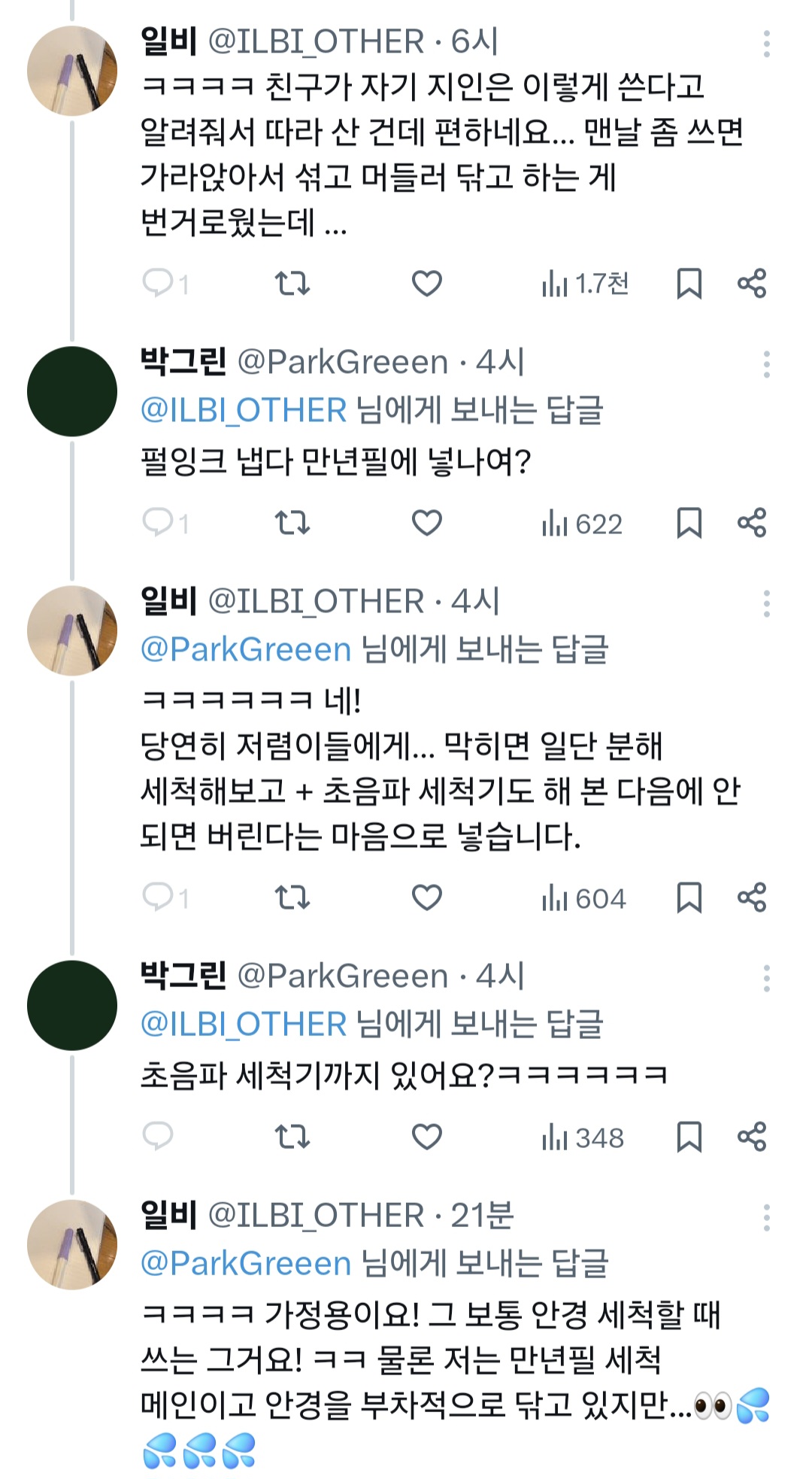Retweet 박그린's fountain pen ink question
This screenshot has width=812, height=1479.
click(x=292, y=523)
